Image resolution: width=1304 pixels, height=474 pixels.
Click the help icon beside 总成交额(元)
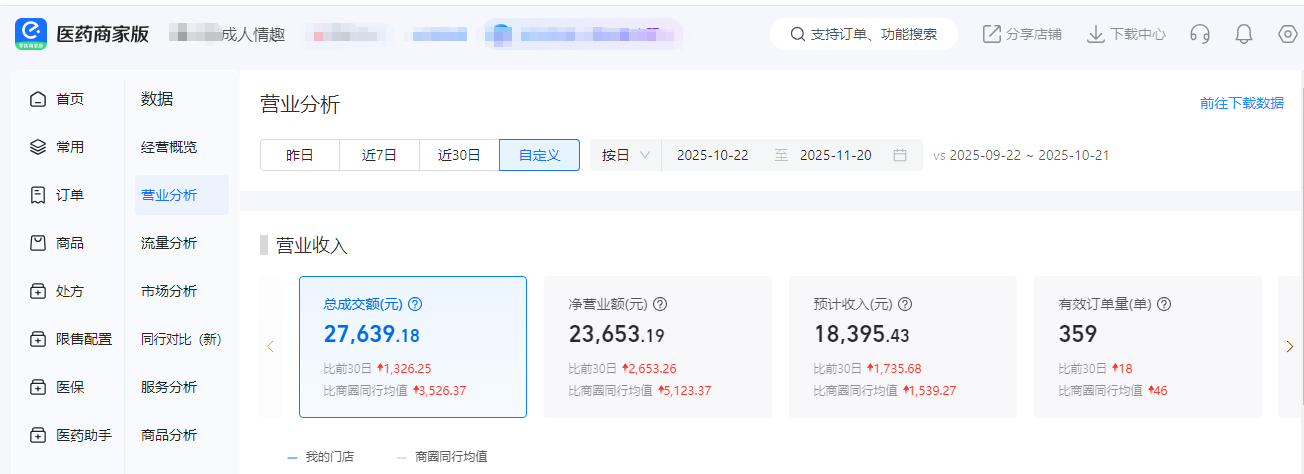click(x=416, y=304)
